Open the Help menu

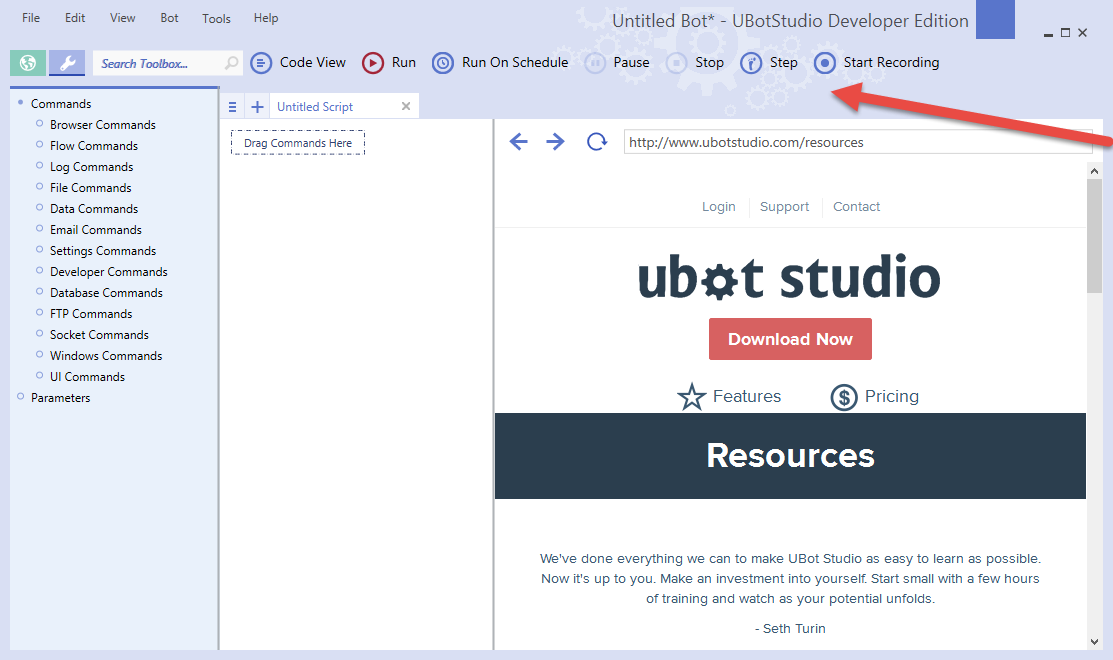[266, 18]
